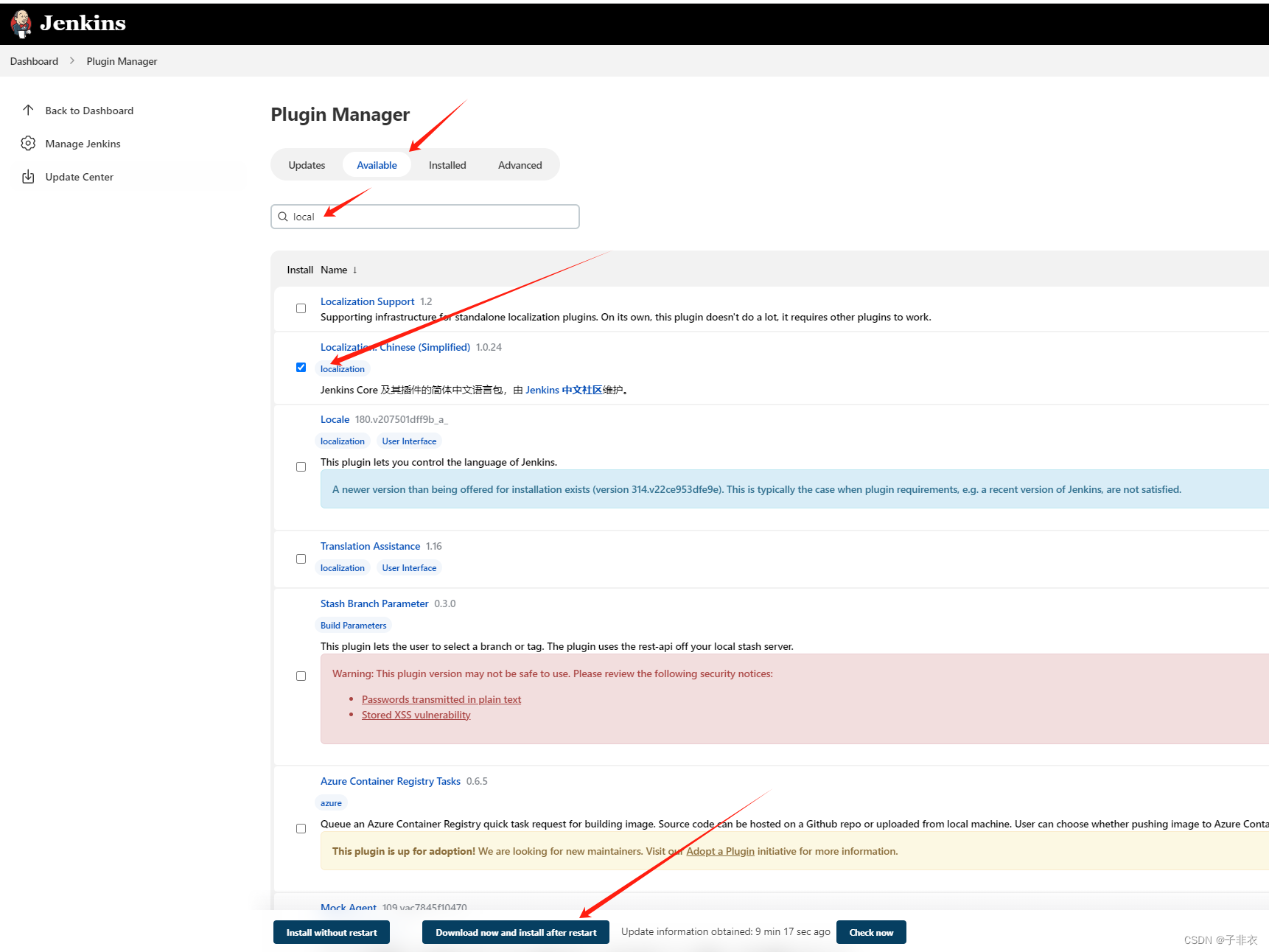This screenshot has width=1269, height=952.
Task: Click localization tag under Locale plugin
Action: pyautogui.click(x=342, y=441)
